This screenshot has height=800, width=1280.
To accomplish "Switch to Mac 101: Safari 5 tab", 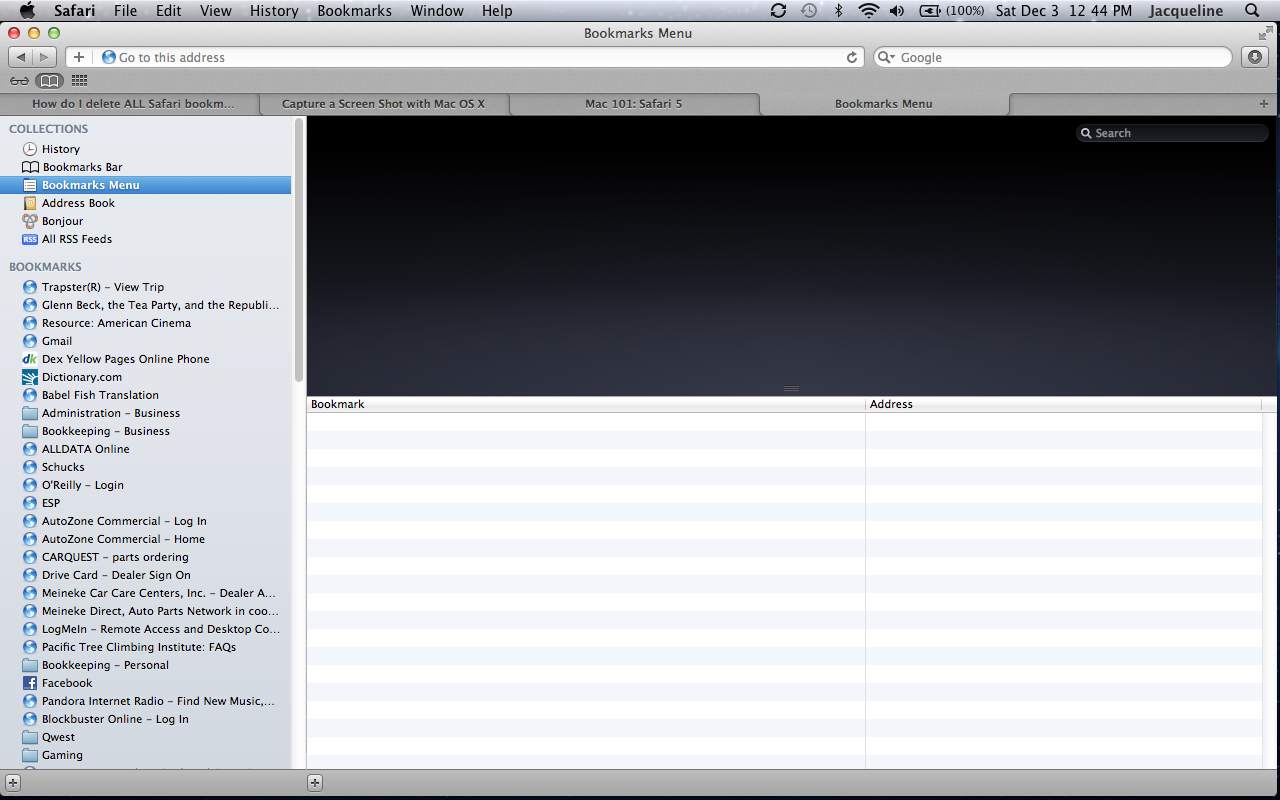I will tap(634, 104).
